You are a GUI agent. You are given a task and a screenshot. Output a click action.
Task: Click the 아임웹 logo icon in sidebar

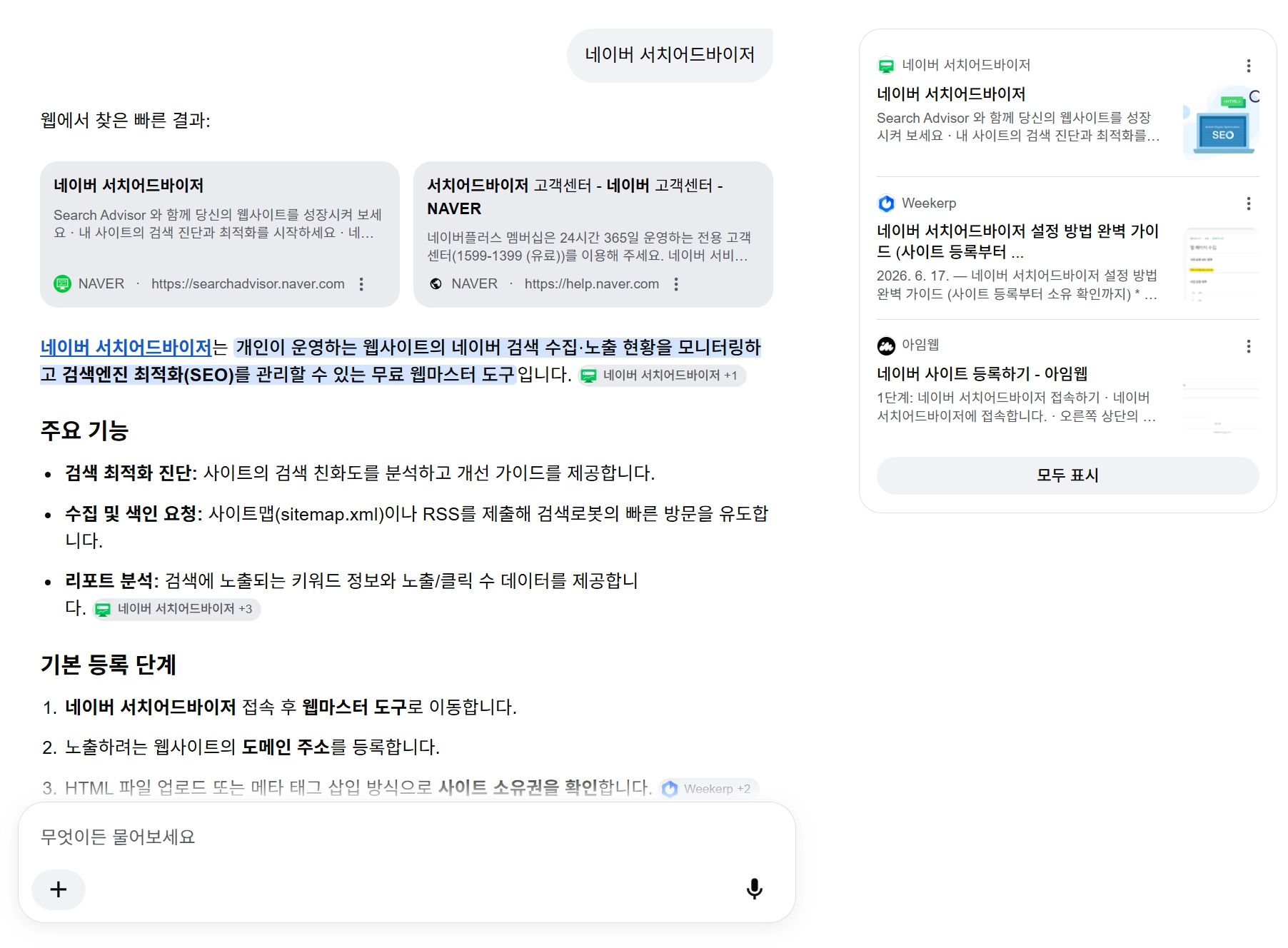tap(886, 346)
